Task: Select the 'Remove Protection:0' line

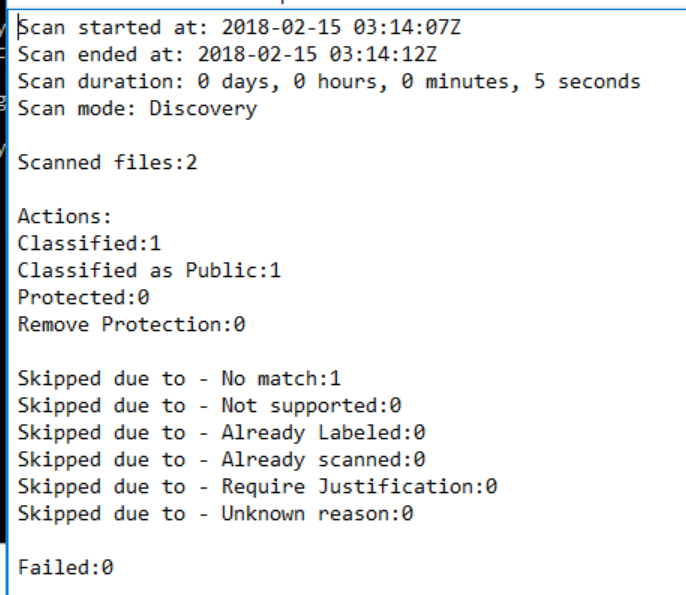Action: [131, 324]
